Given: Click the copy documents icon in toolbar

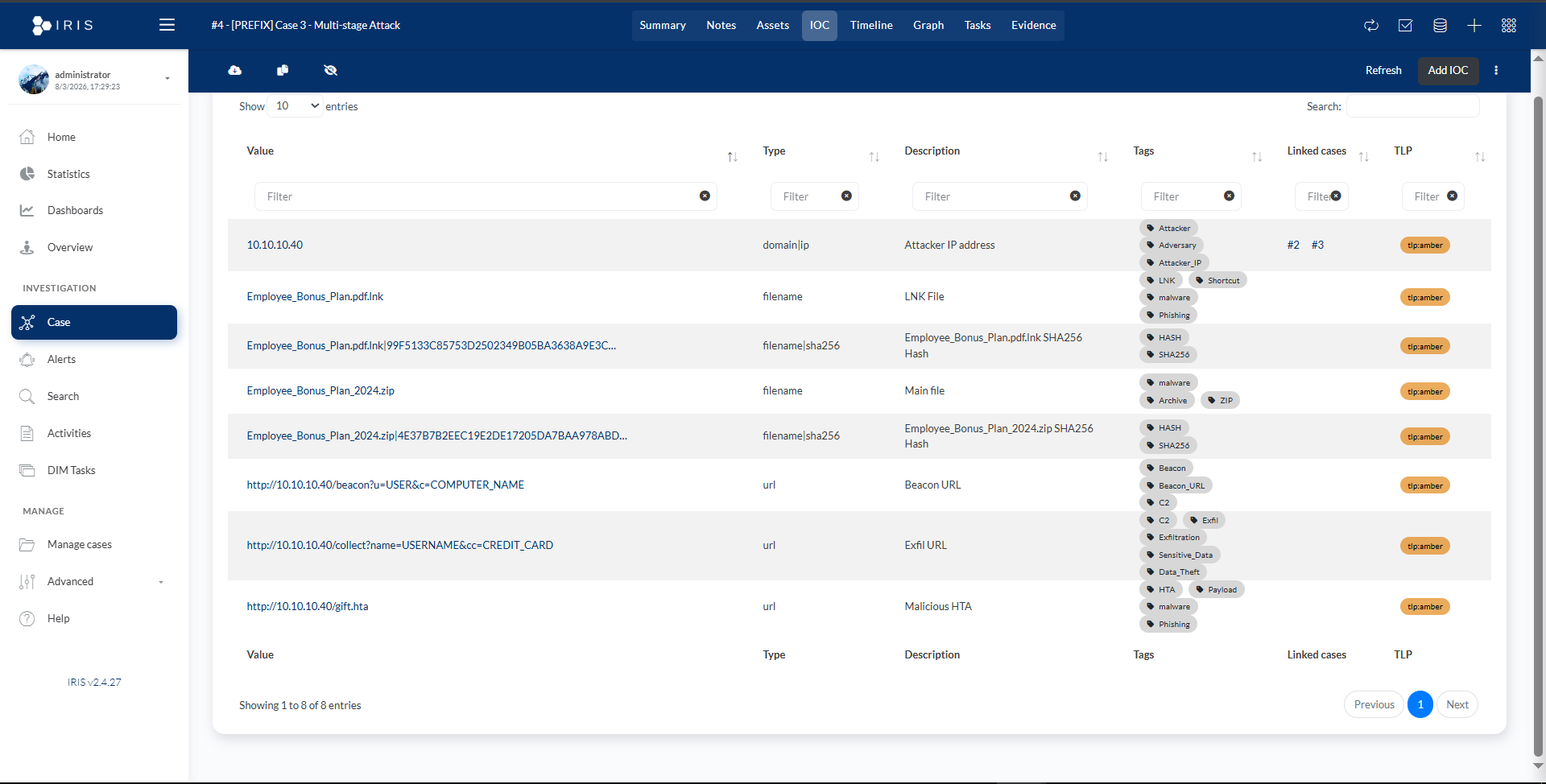Looking at the screenshot, I should coord(283,71).
